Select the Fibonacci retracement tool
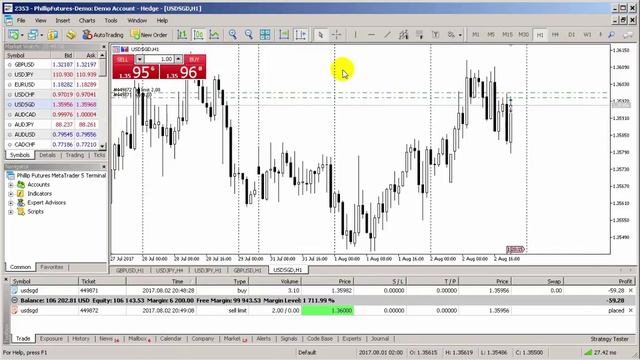 point(420,35)
